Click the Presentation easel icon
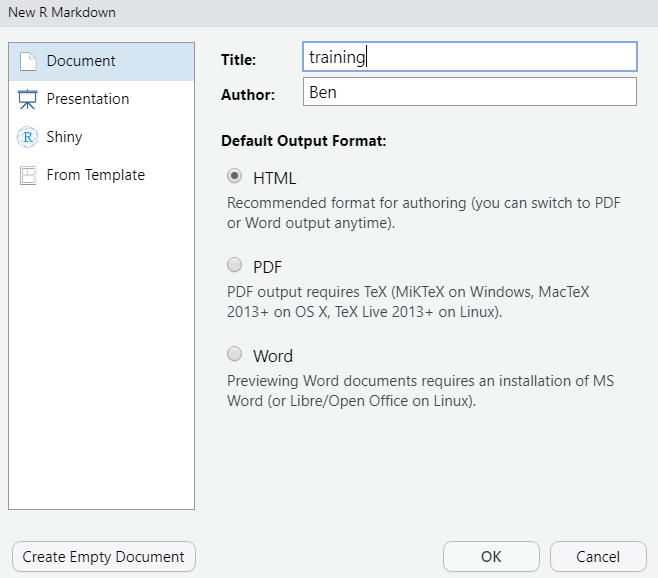 [27, 99]
